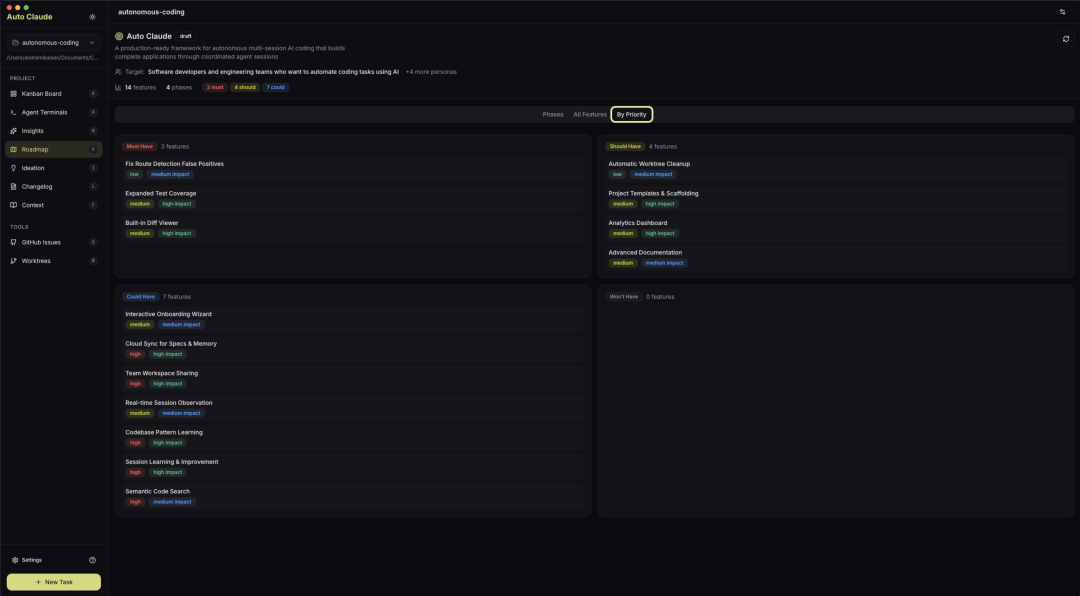
Task: Click the New Task button
Action: (54, 582)
